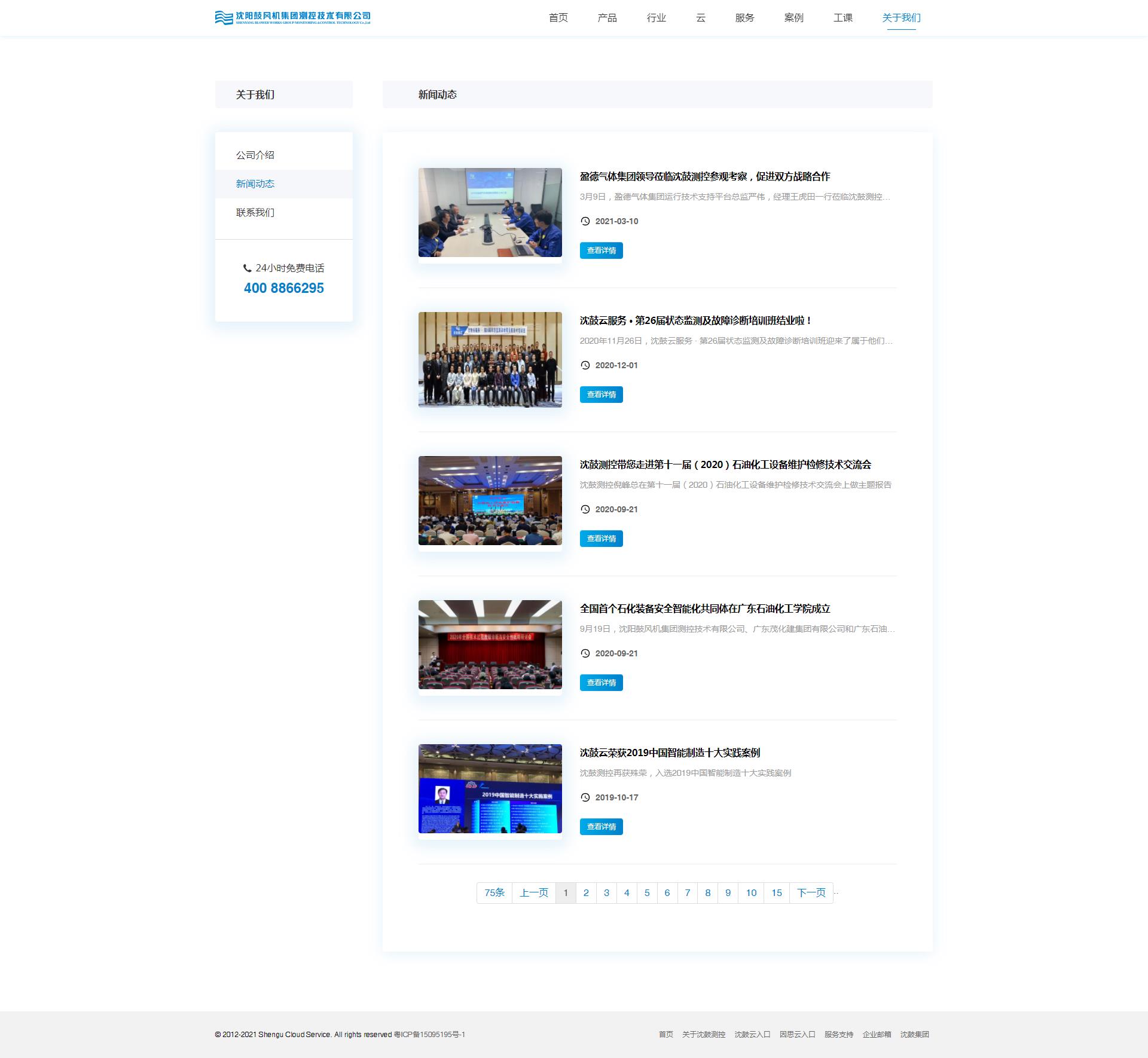Go to page 3 in pagination

[606, 893]
